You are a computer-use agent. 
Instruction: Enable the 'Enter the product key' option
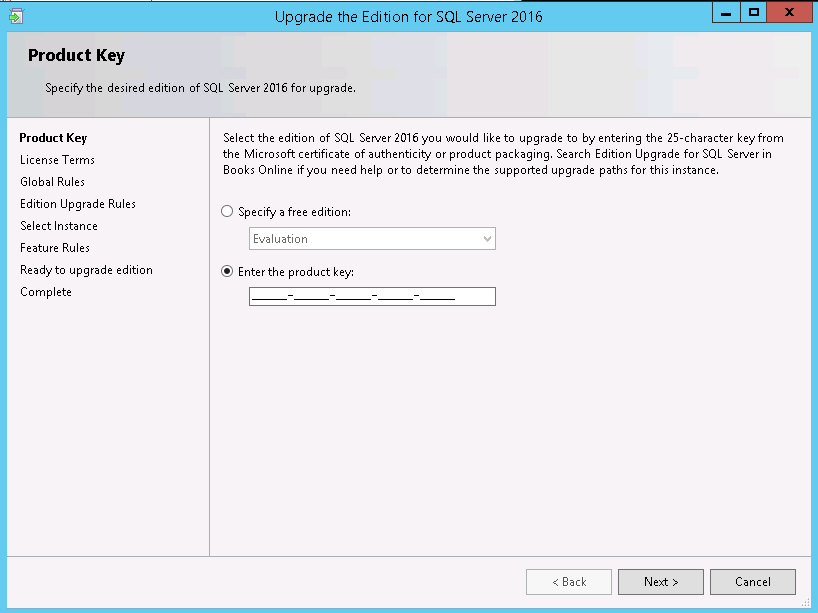pos(227,271)
